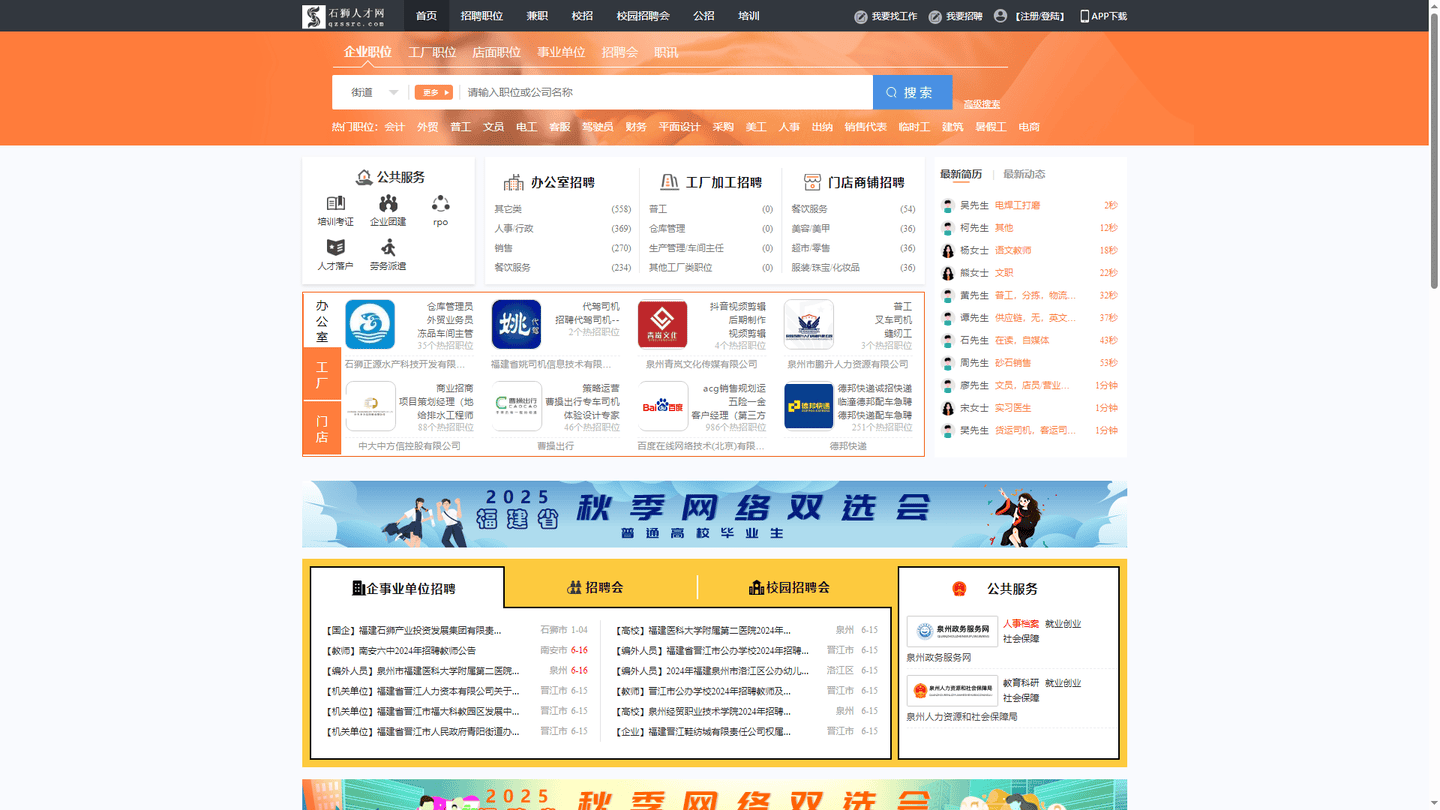The width and height of the screenshot is (1440, 810).
Task: Open the 2025 秋季网络双选会 banner
Action: point(714,514)
